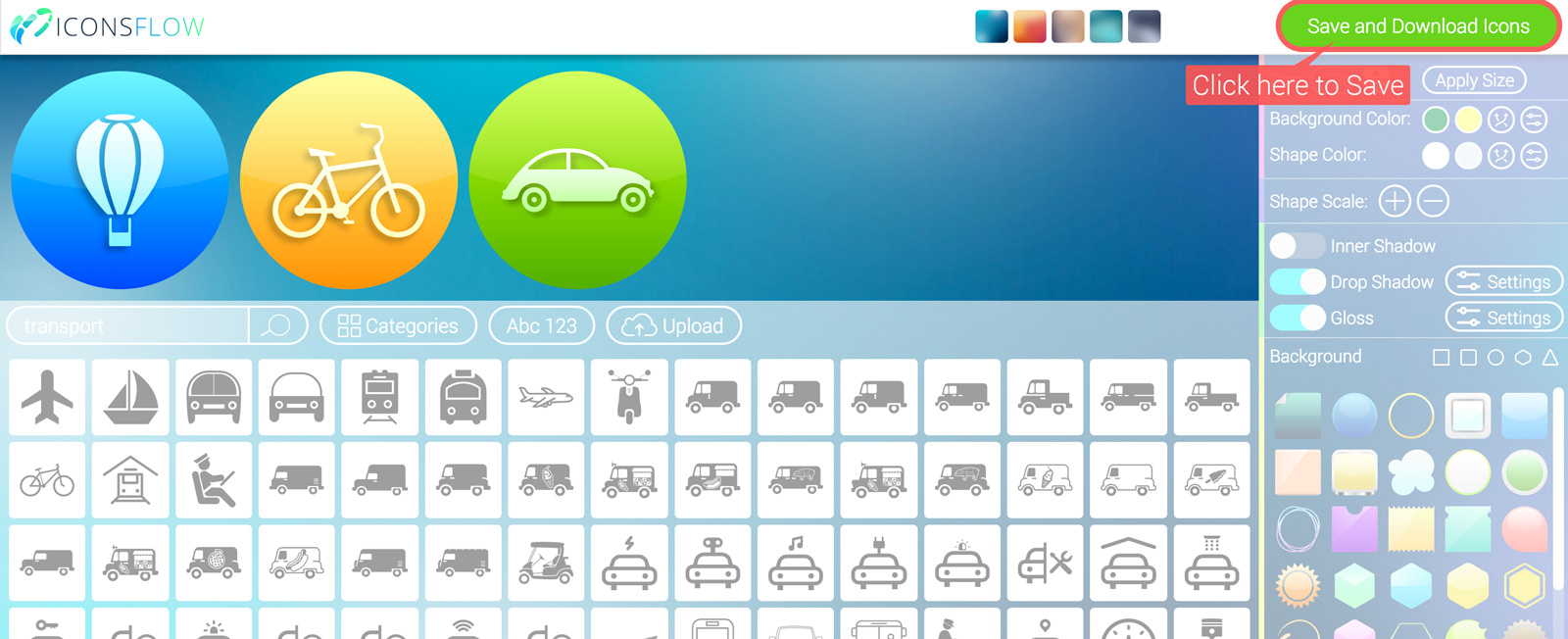Toggle the Inner Shadow switch
This screenshot has width=1568, height=639.
tap(1297, 245)
